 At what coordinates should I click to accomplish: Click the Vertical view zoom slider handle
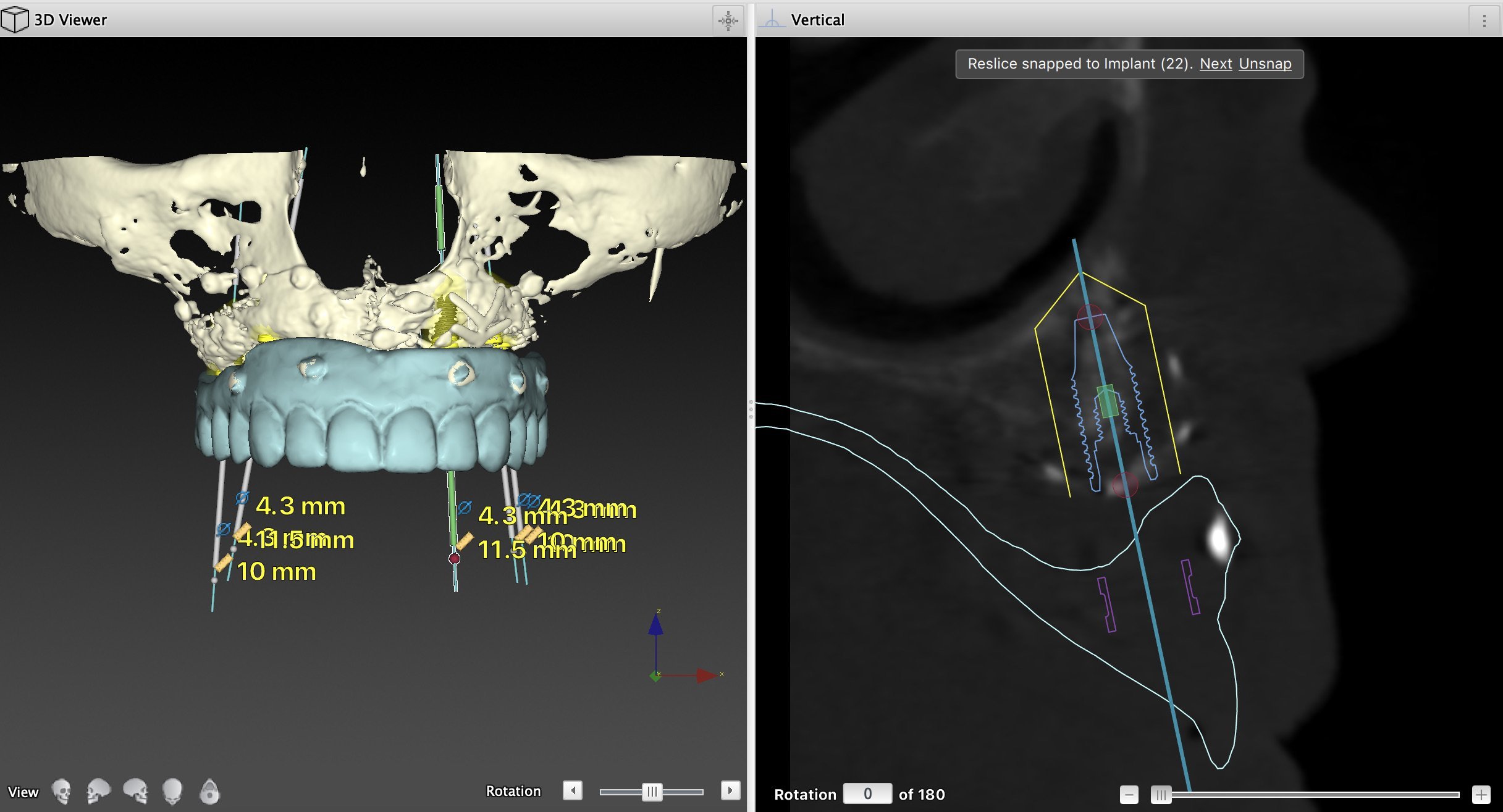point(1161,795)
